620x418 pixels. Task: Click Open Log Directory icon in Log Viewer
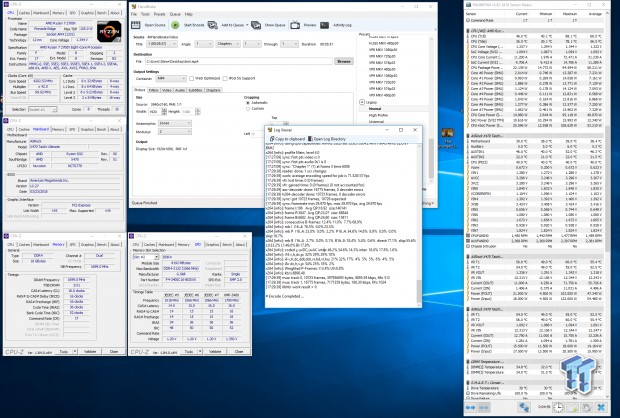310,139
